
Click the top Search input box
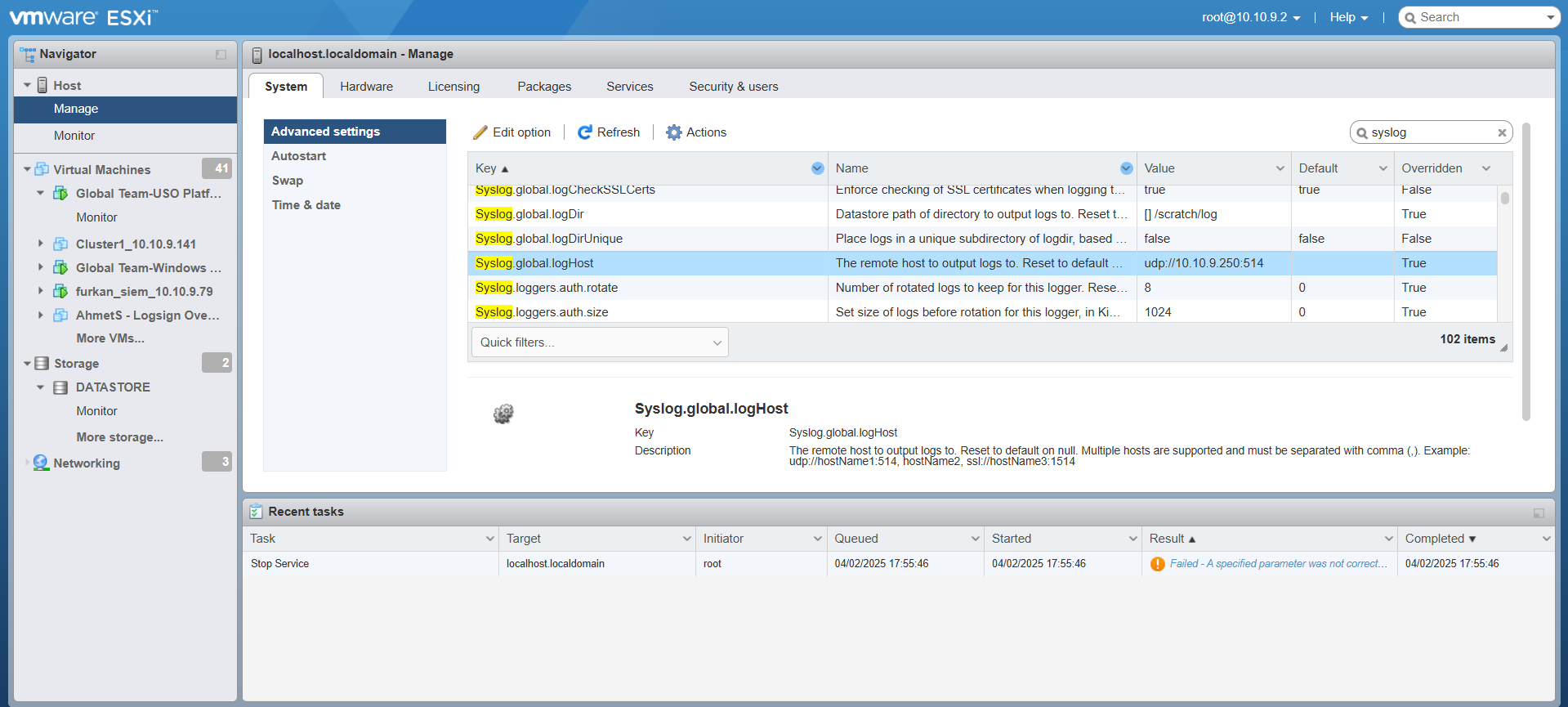[1481, 17]
